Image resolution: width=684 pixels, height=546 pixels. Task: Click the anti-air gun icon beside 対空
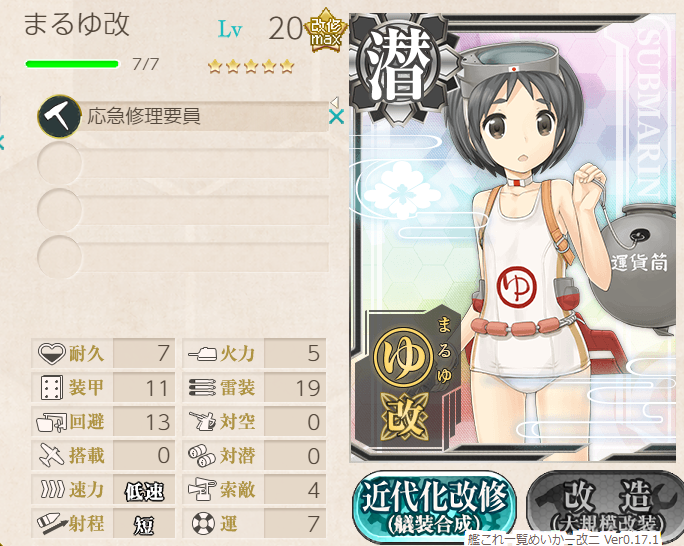pos(202,421)
